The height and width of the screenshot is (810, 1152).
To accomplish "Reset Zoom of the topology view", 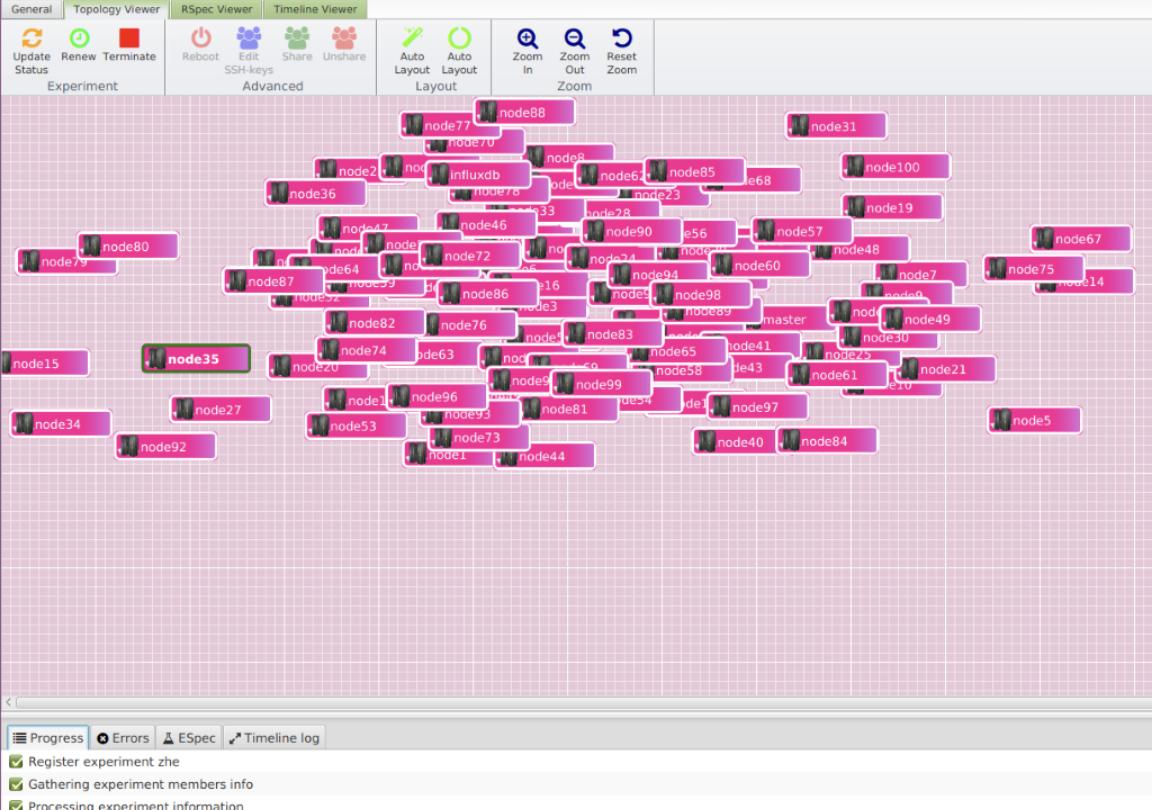I will (x=622, y=51).
